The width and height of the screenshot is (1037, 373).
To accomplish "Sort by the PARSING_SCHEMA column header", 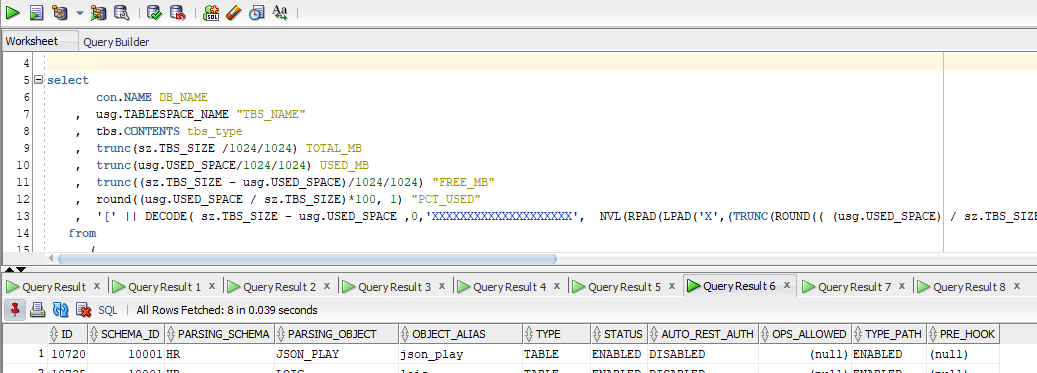I will point(219,334).
